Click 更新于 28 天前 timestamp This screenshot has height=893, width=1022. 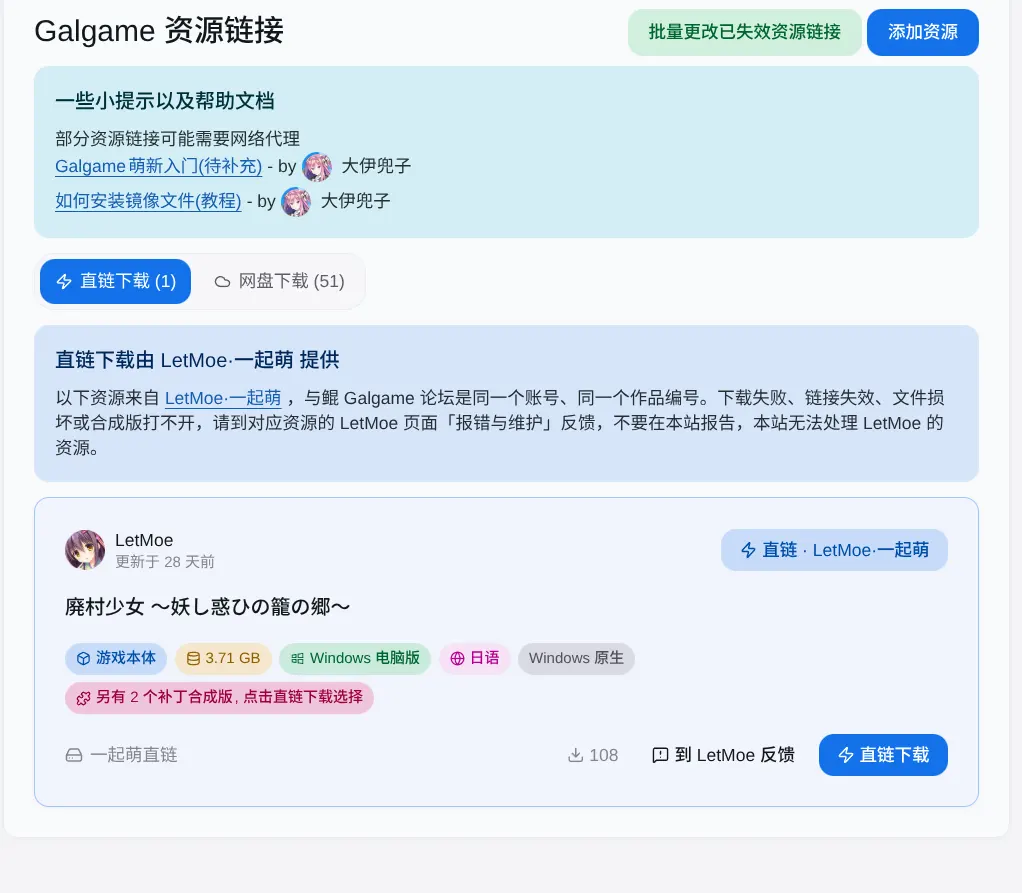tap(165, 562)
